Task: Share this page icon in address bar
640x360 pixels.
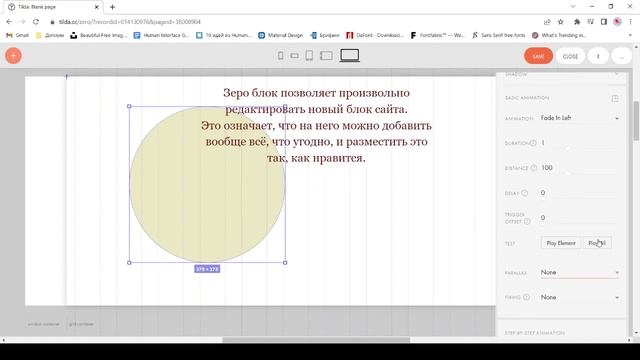Action: pyautogui.click(x=547, y=22)
